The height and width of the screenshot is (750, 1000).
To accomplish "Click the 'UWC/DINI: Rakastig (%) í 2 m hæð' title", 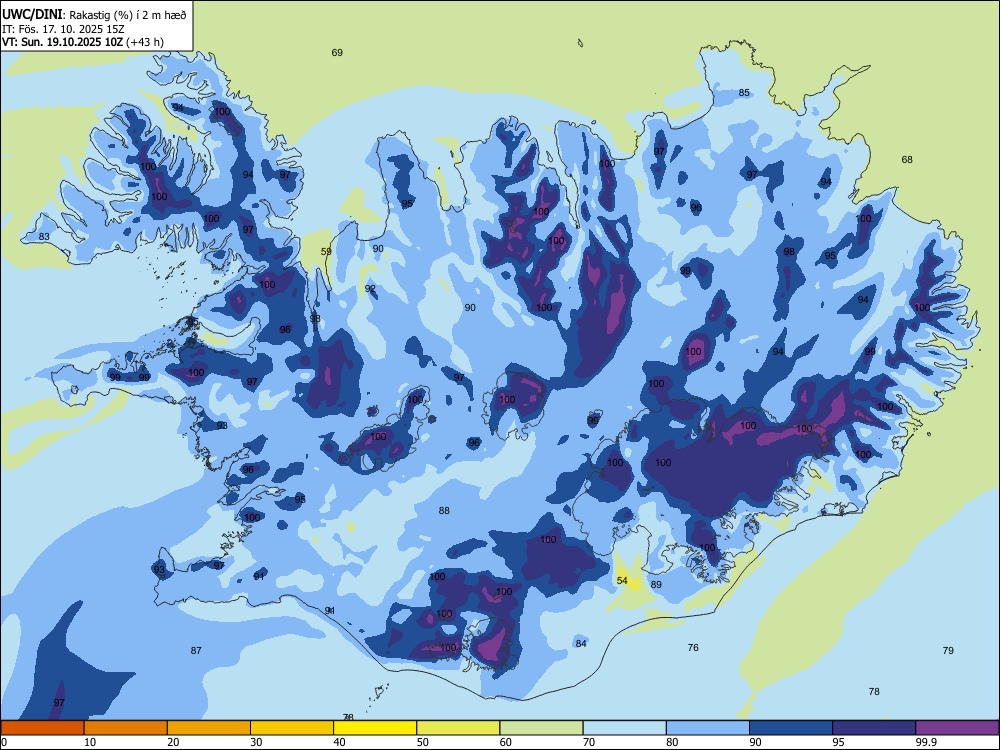I will (x=94, y=15).
